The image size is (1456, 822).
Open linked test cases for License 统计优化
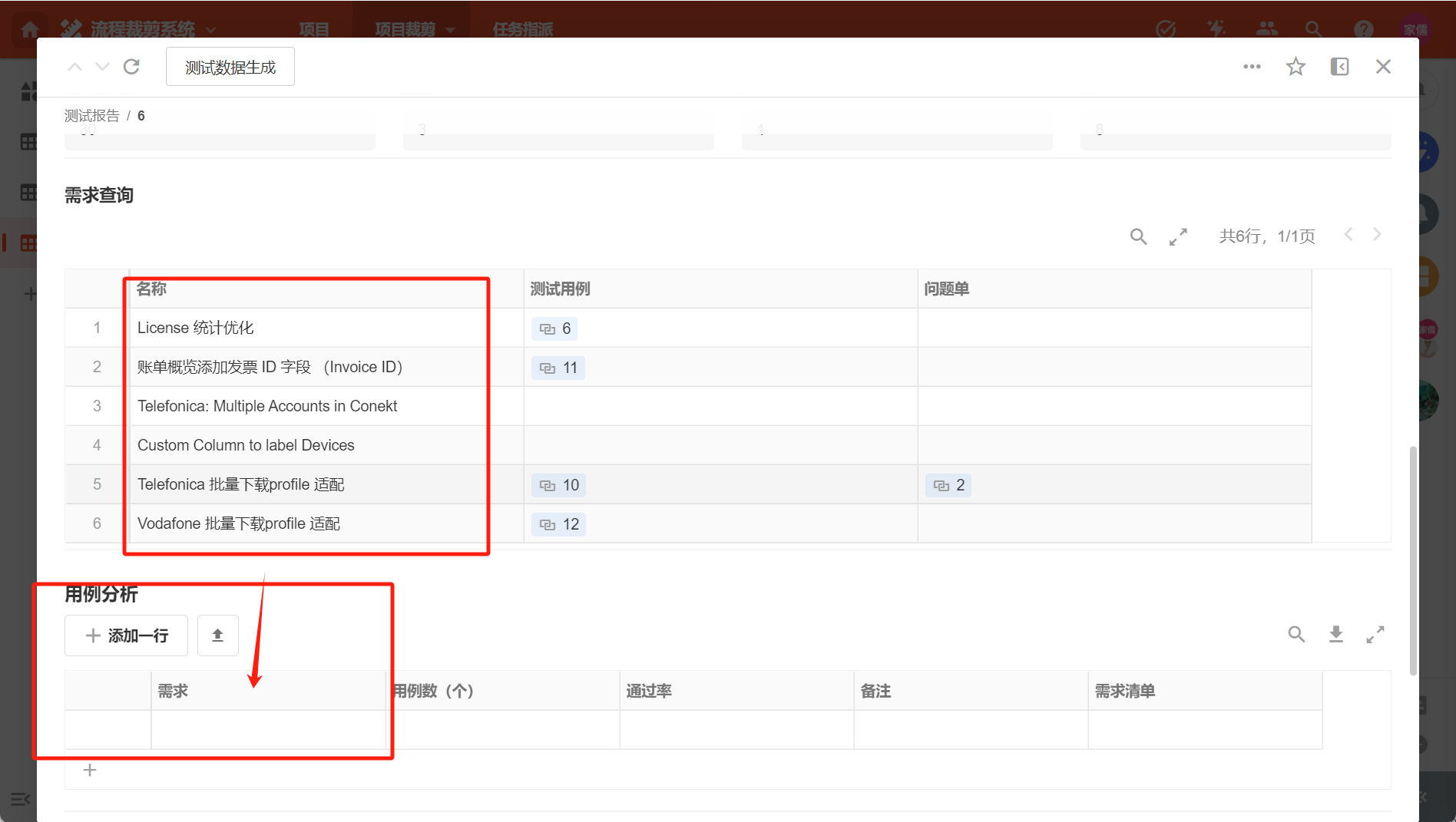pyautogui.click(x=554, y=328)
